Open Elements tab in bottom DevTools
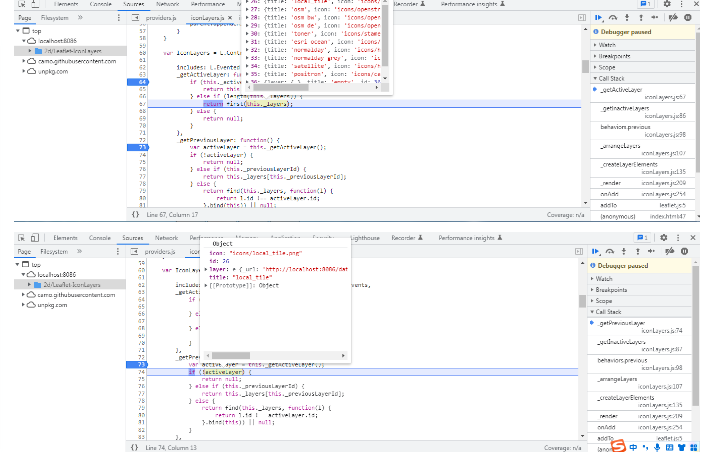This screenshot has width=715, height=452. 65,238
